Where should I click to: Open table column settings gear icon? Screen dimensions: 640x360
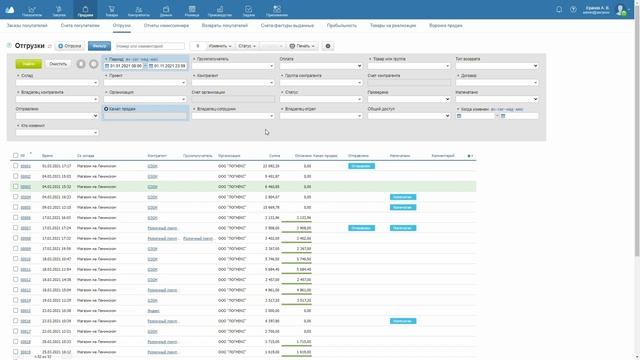point(469,156)
